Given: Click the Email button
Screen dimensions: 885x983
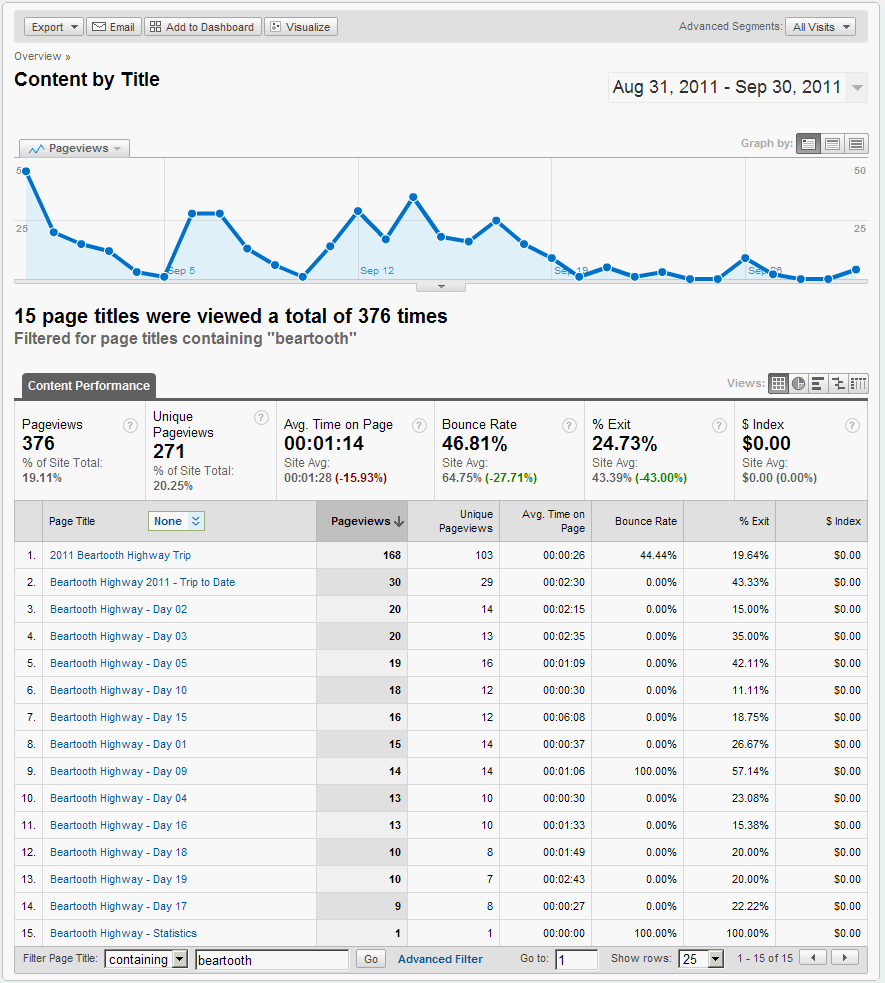Looking at the screenshot, I should pos(113,27).
